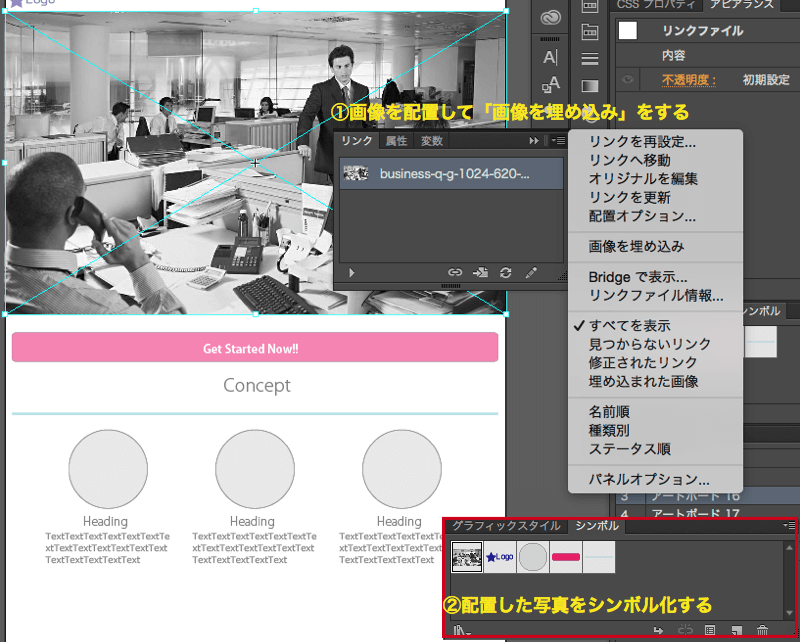This screenshot has width=800, height=642.
Task: Open the Stroke panel icon with three lines
Action: coord(590,59)
